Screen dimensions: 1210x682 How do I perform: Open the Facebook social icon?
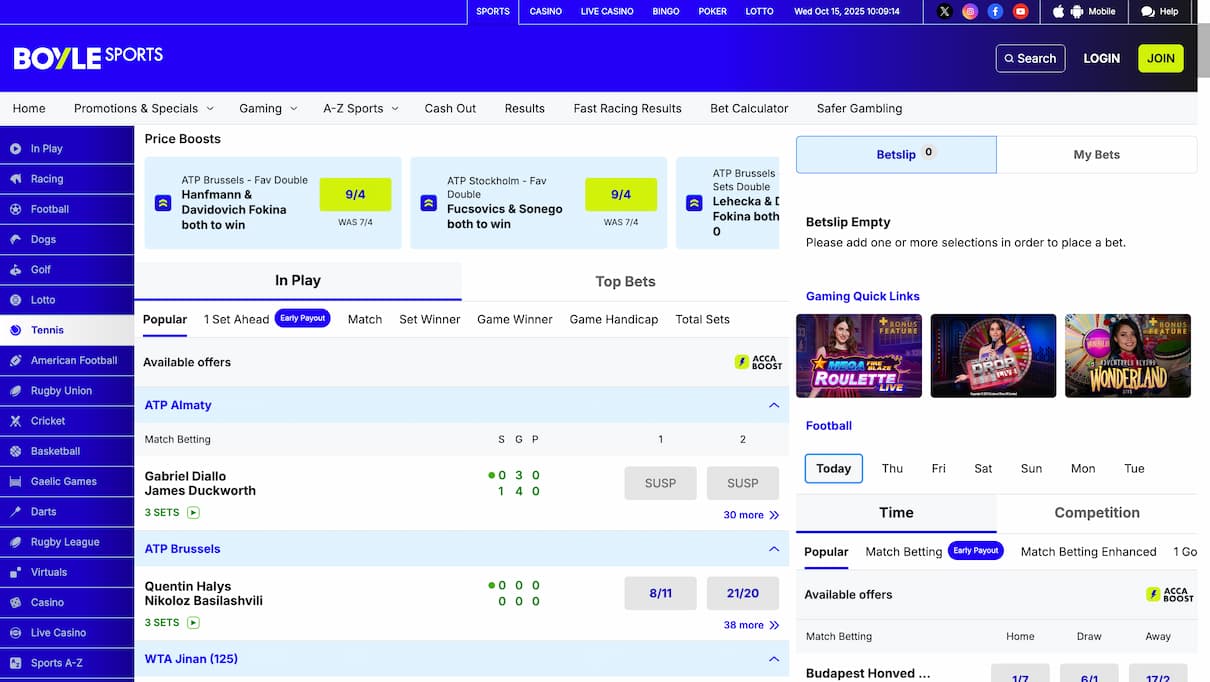point(995,12)
